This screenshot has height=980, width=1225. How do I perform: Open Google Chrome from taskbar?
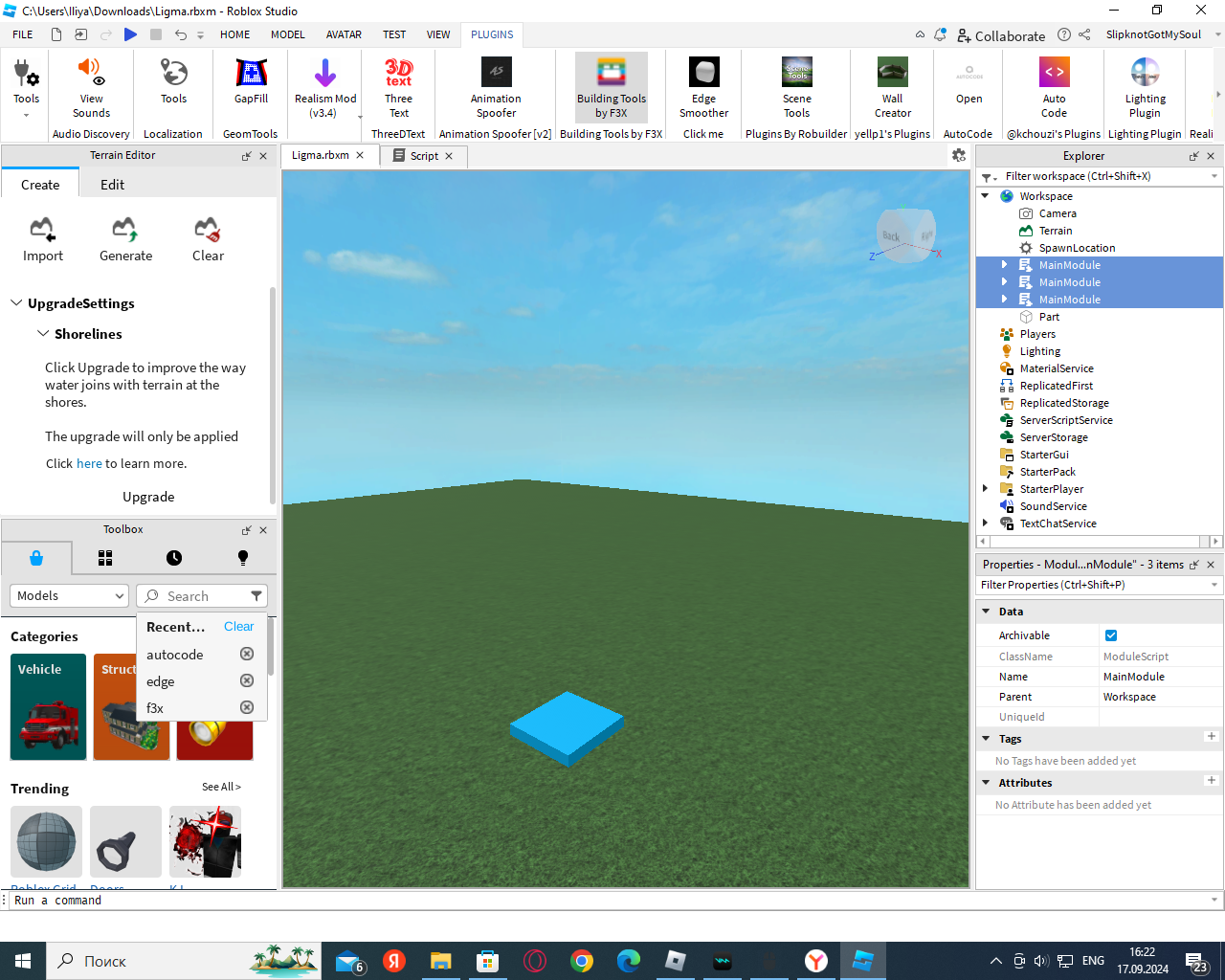click(581, 961)
